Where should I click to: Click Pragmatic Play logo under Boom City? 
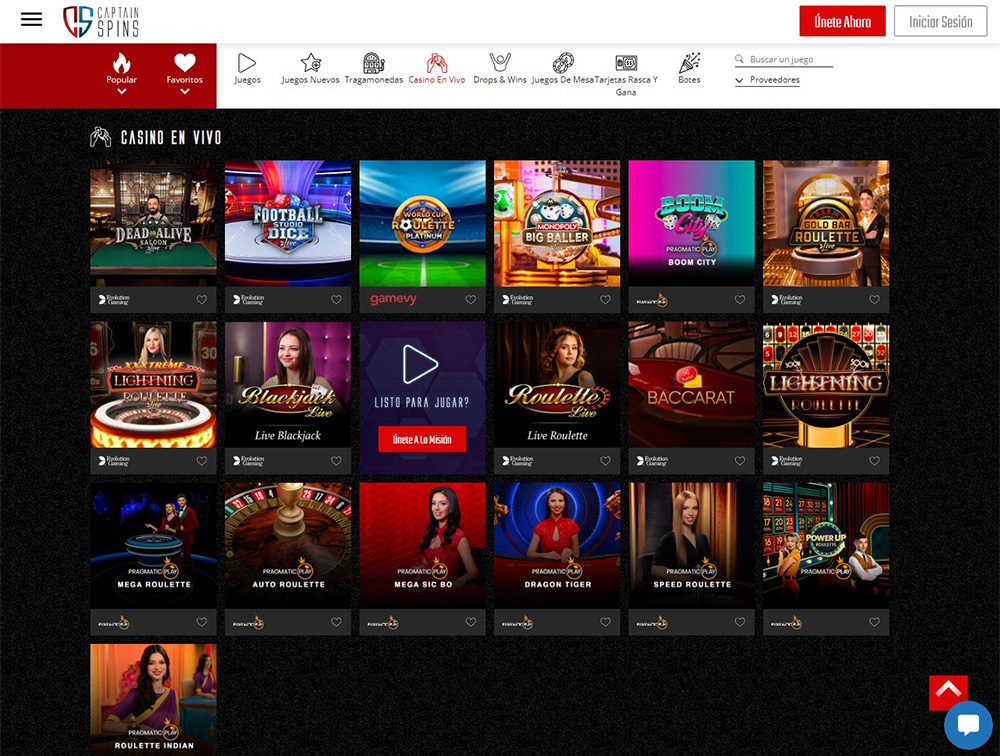pyautogui.click(x=652, y=300)
